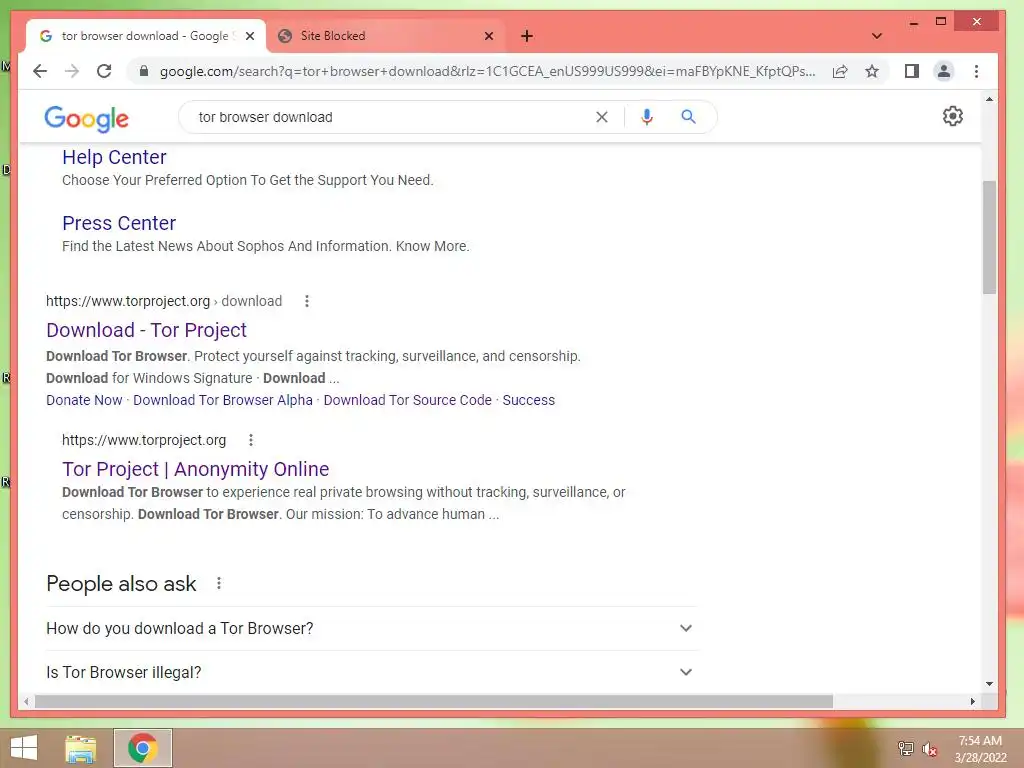Click the address bar URL

(x=487, y=71)
